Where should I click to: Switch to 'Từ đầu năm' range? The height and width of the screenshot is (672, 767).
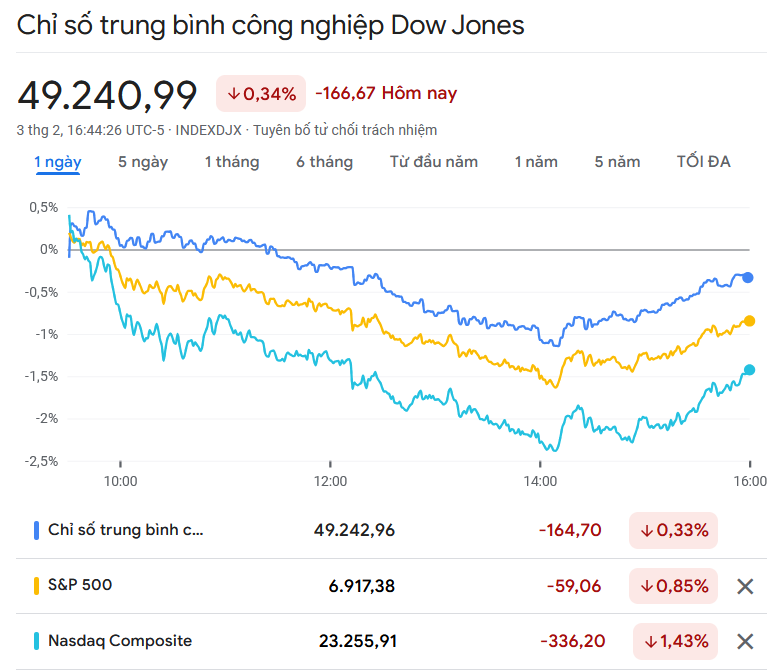pyautogui.click(x=434, y=162)
